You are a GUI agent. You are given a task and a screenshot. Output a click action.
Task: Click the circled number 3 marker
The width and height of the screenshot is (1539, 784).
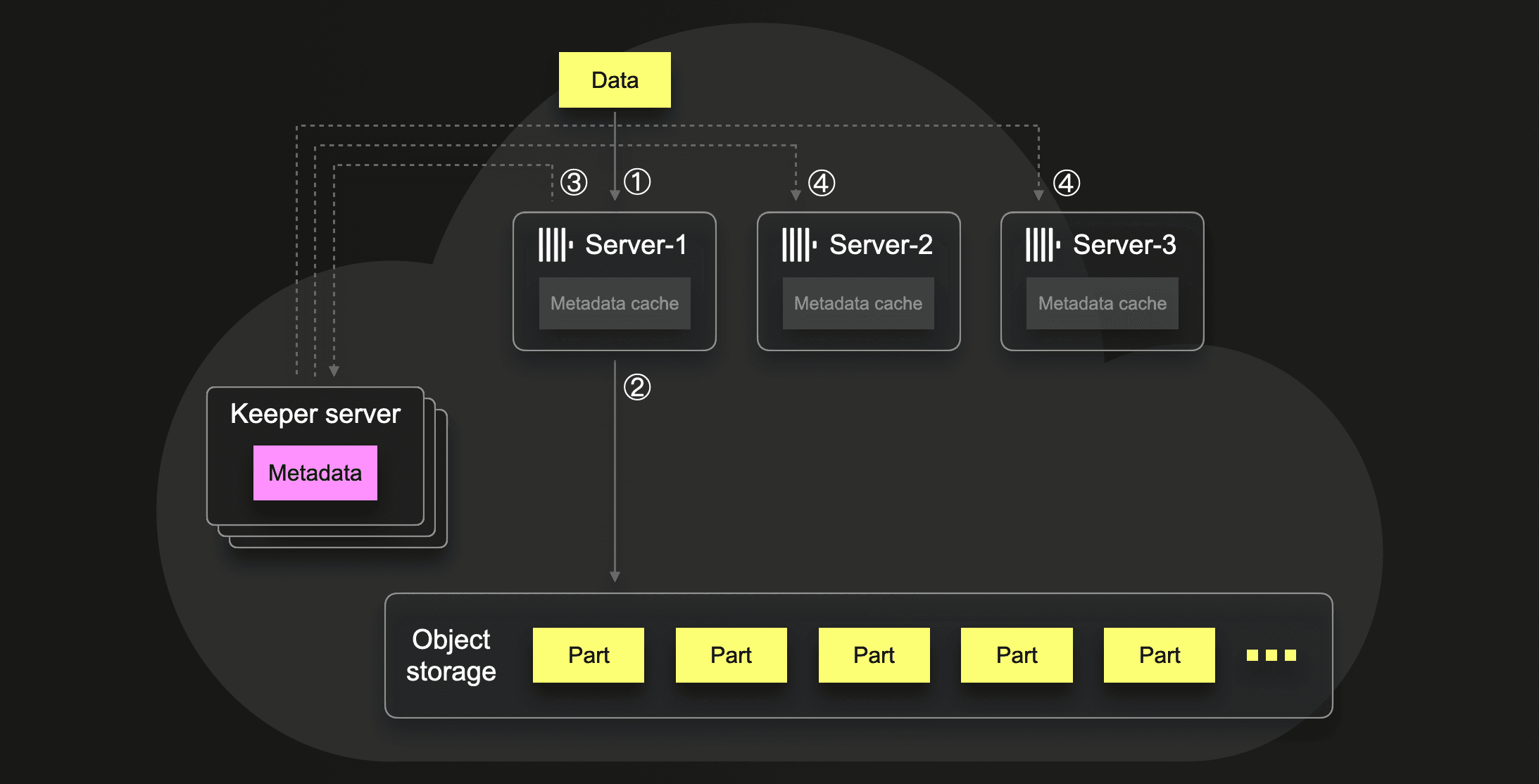574,182
